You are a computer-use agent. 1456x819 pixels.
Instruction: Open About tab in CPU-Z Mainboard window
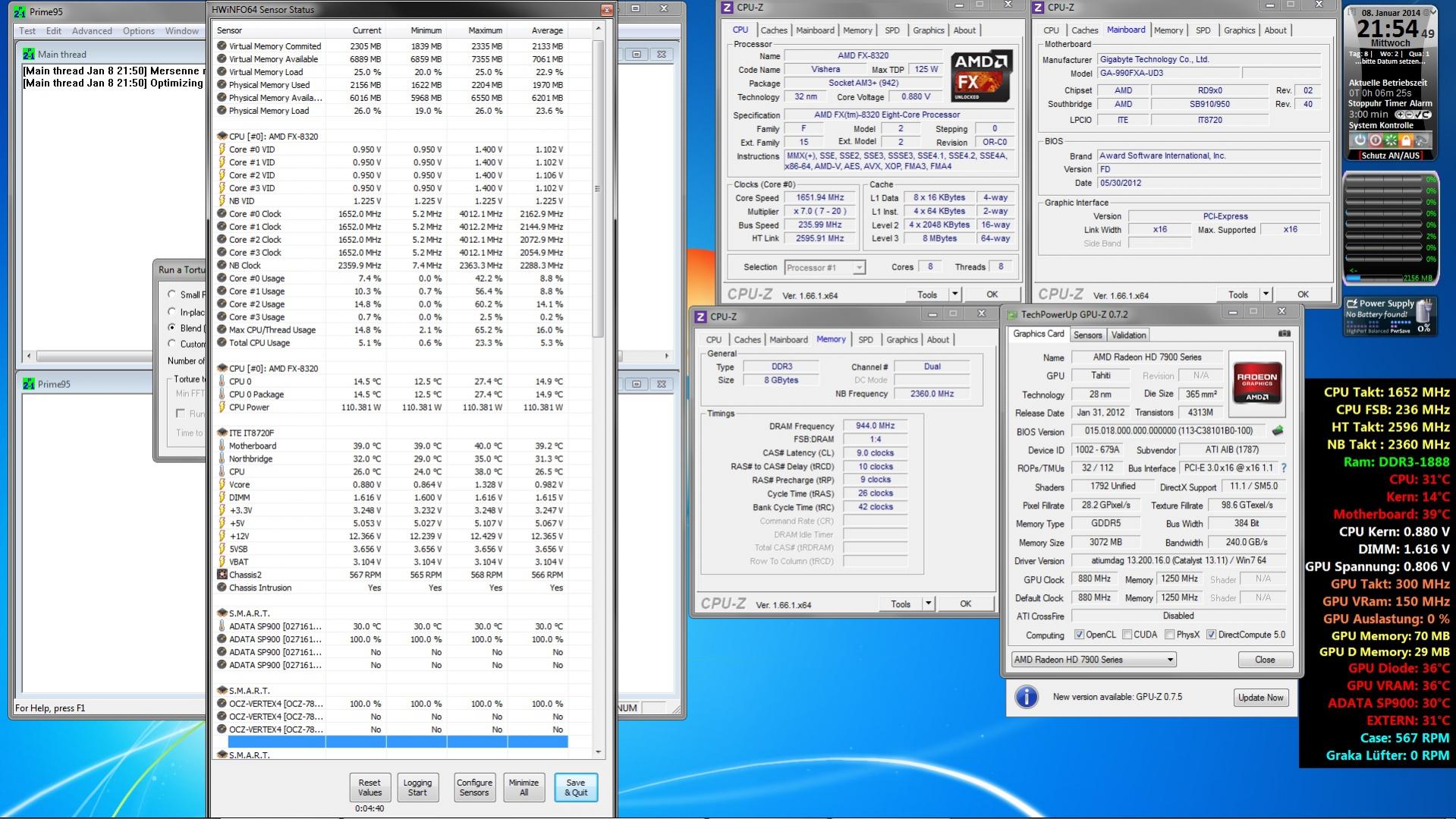coord(1275,30)
